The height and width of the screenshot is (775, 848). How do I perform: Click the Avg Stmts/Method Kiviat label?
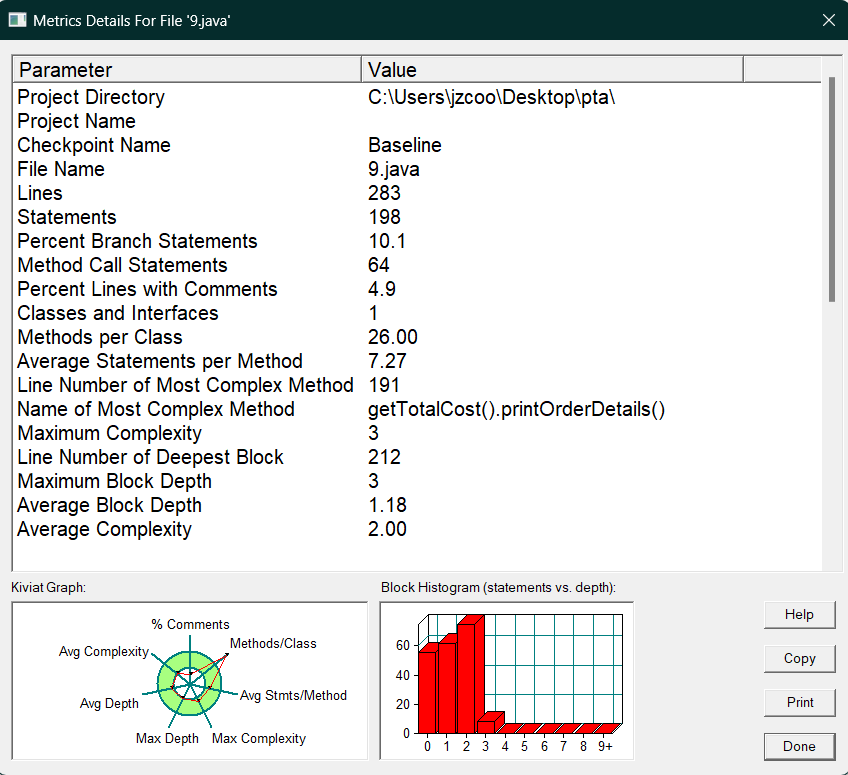(x=293, y=695)
